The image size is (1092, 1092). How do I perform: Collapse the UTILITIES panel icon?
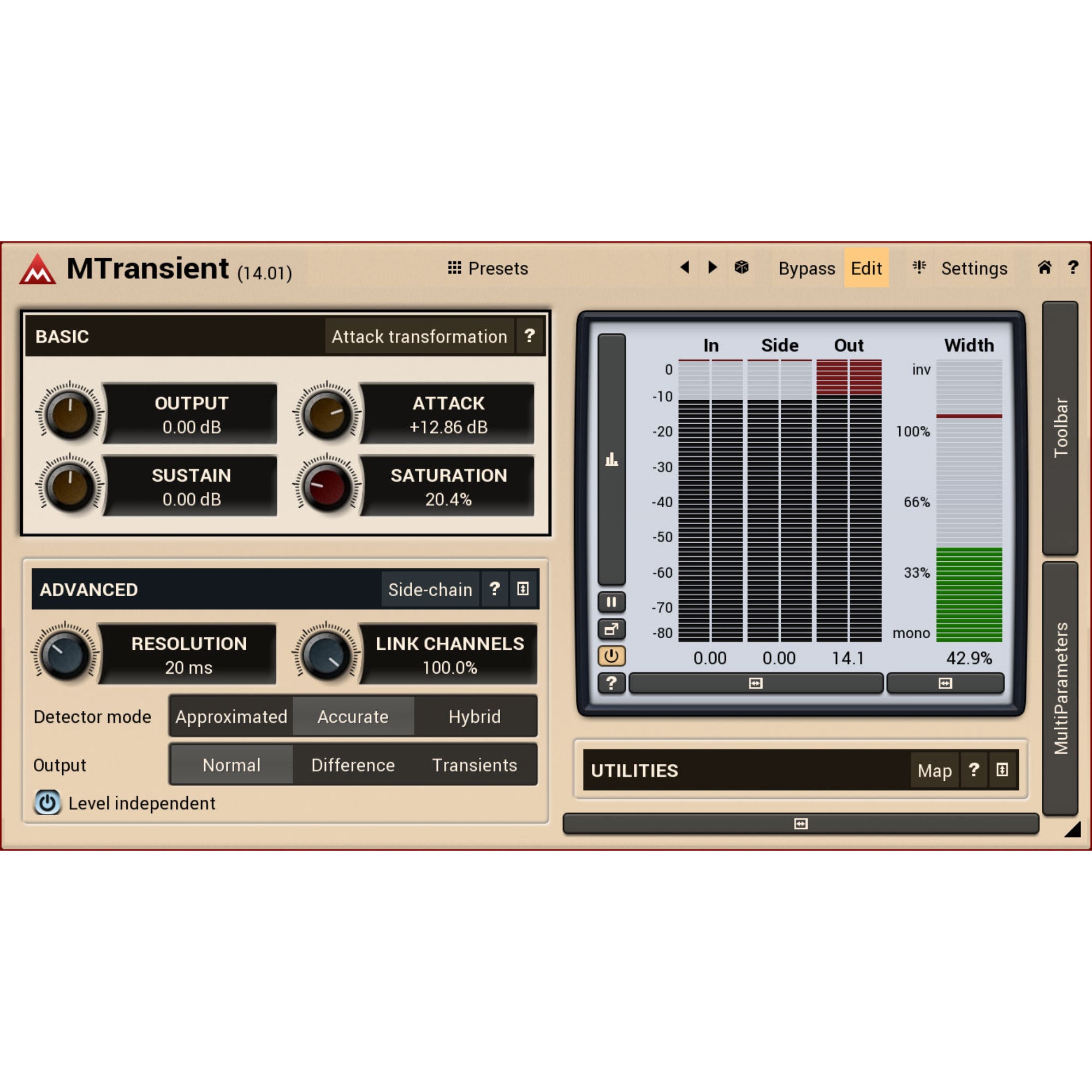tap(1002, 770)
